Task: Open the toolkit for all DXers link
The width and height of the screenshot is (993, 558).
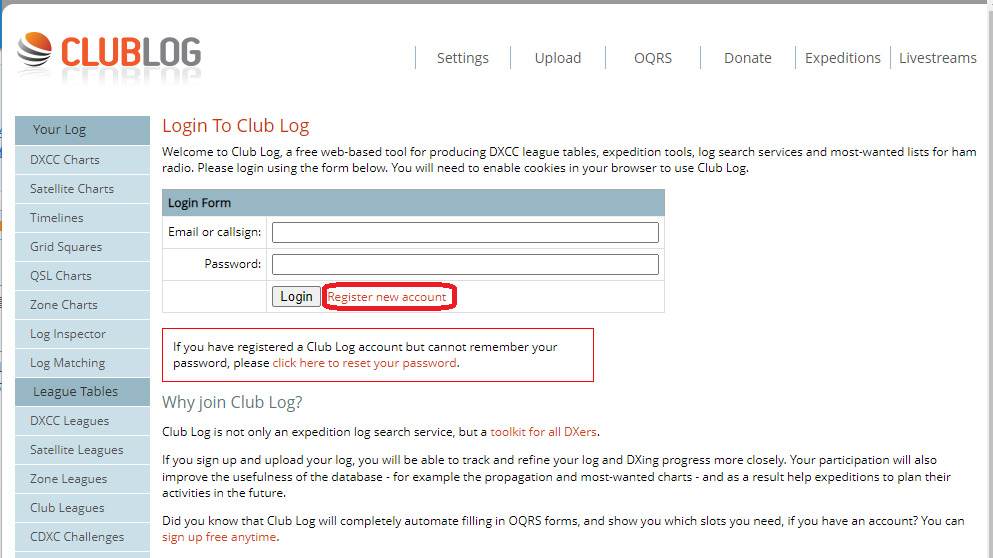Action: coord(543,432)
